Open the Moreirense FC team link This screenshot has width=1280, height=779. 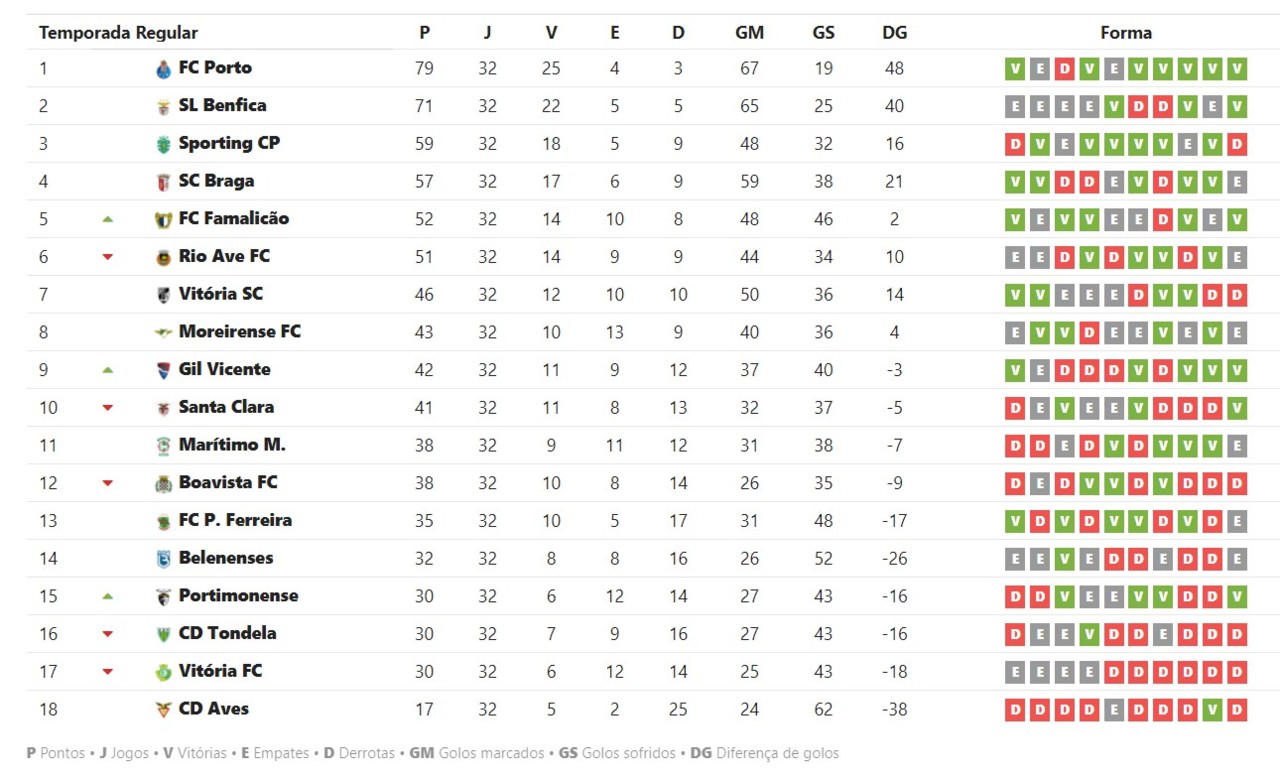[239, 332]
